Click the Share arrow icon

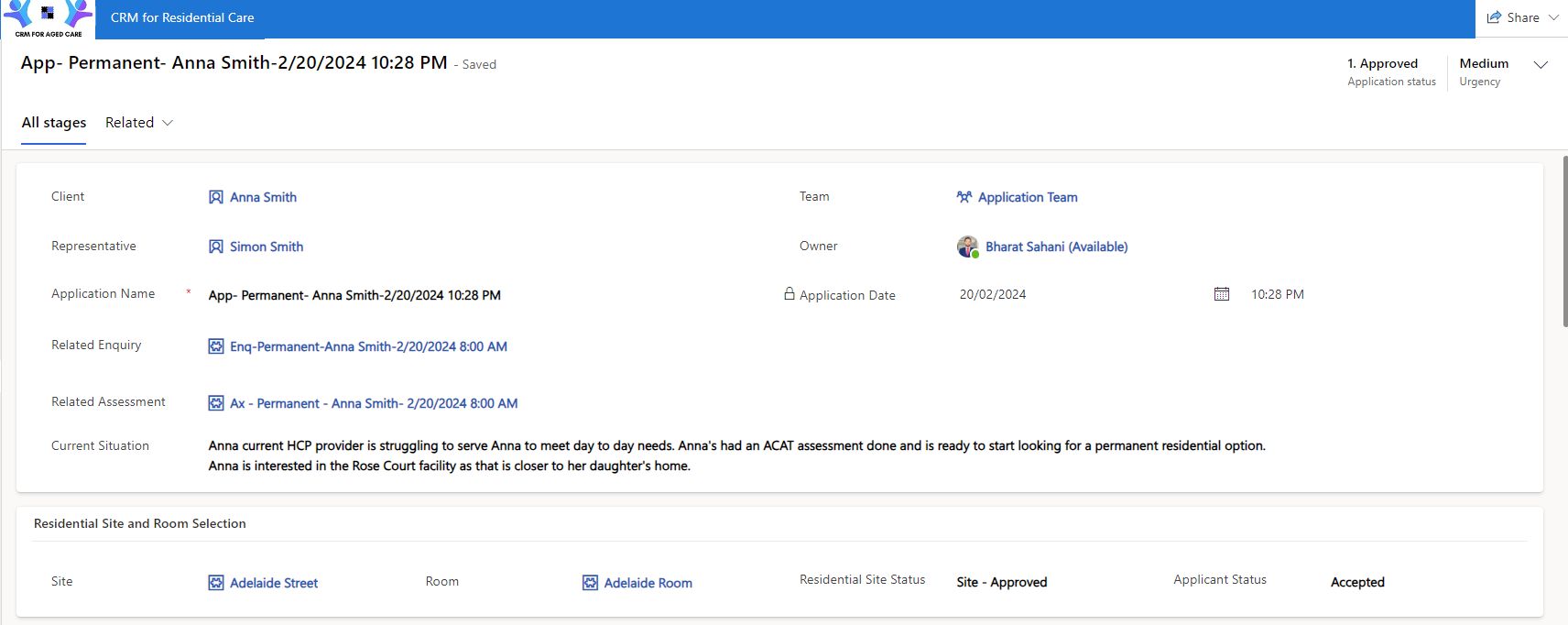(1494, 17)
